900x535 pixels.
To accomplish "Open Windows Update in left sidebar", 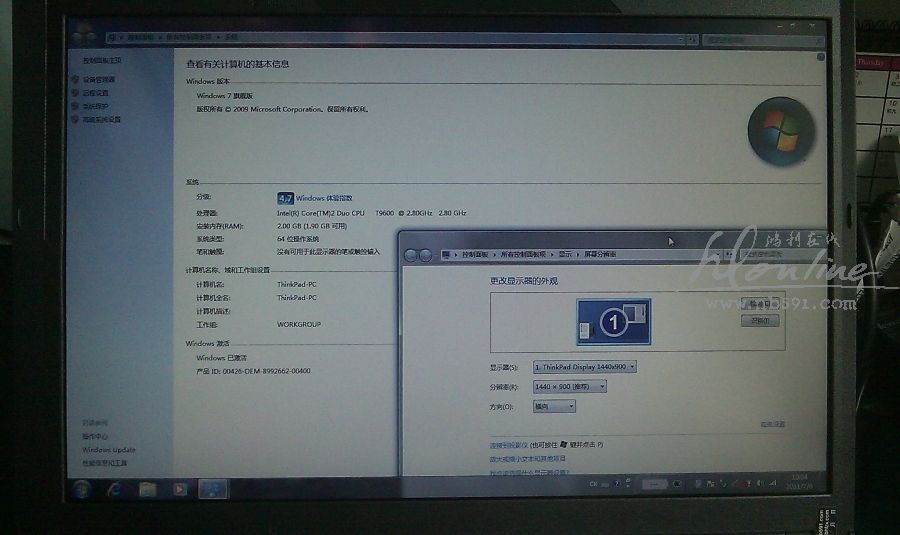I will click(109, 450).
